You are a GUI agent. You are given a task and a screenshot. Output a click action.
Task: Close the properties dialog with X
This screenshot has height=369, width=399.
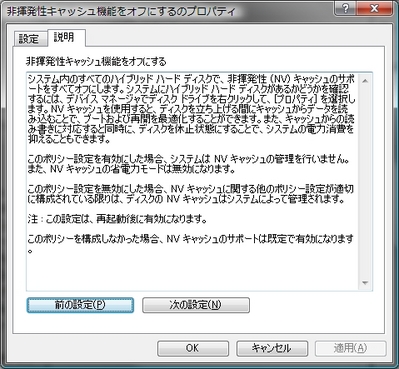click(x=374, y=8)
